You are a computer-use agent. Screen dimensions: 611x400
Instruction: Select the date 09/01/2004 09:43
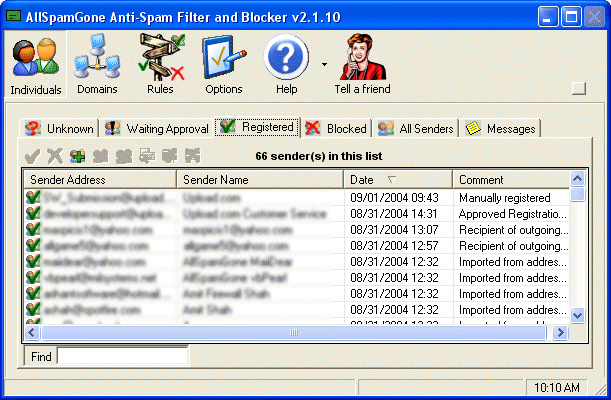[394, 198]
